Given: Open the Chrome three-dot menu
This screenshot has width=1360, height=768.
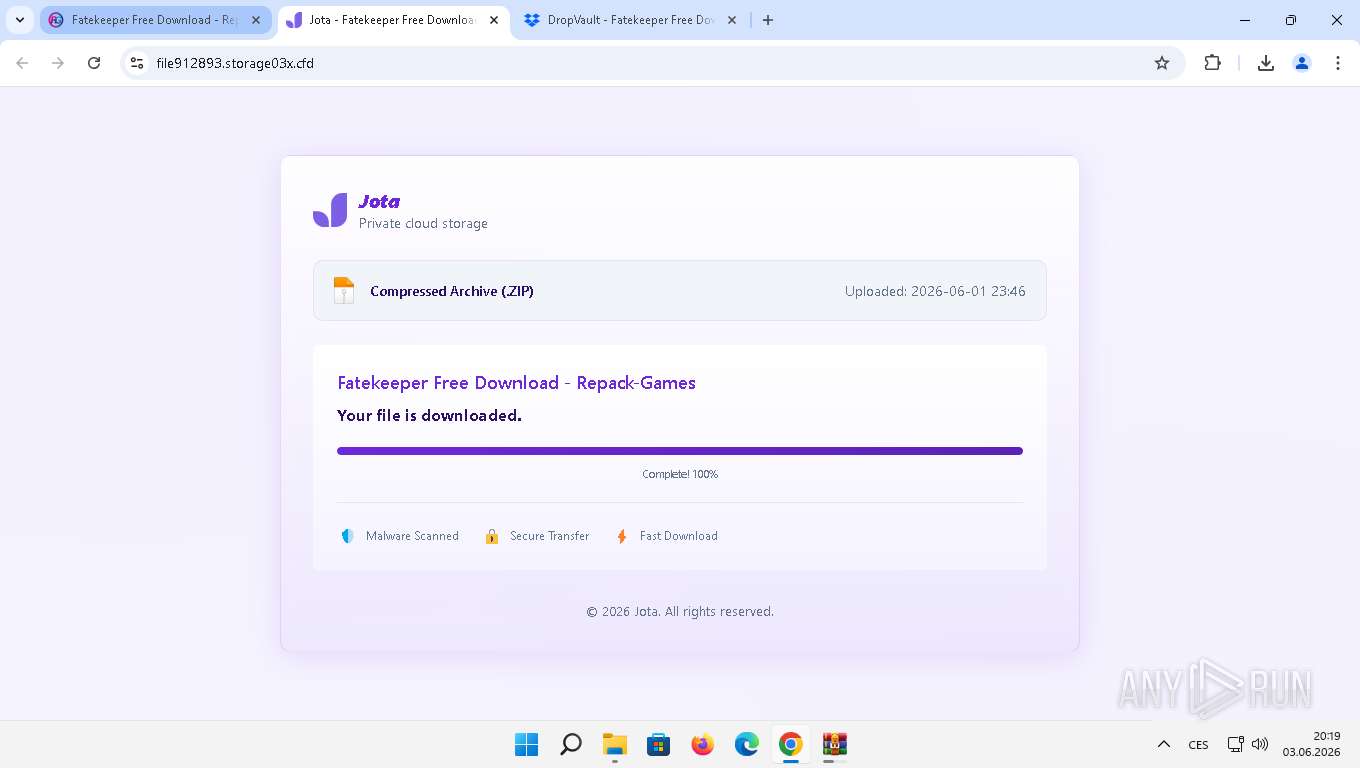Looking at the screenshot, I should pos(1338,63).
